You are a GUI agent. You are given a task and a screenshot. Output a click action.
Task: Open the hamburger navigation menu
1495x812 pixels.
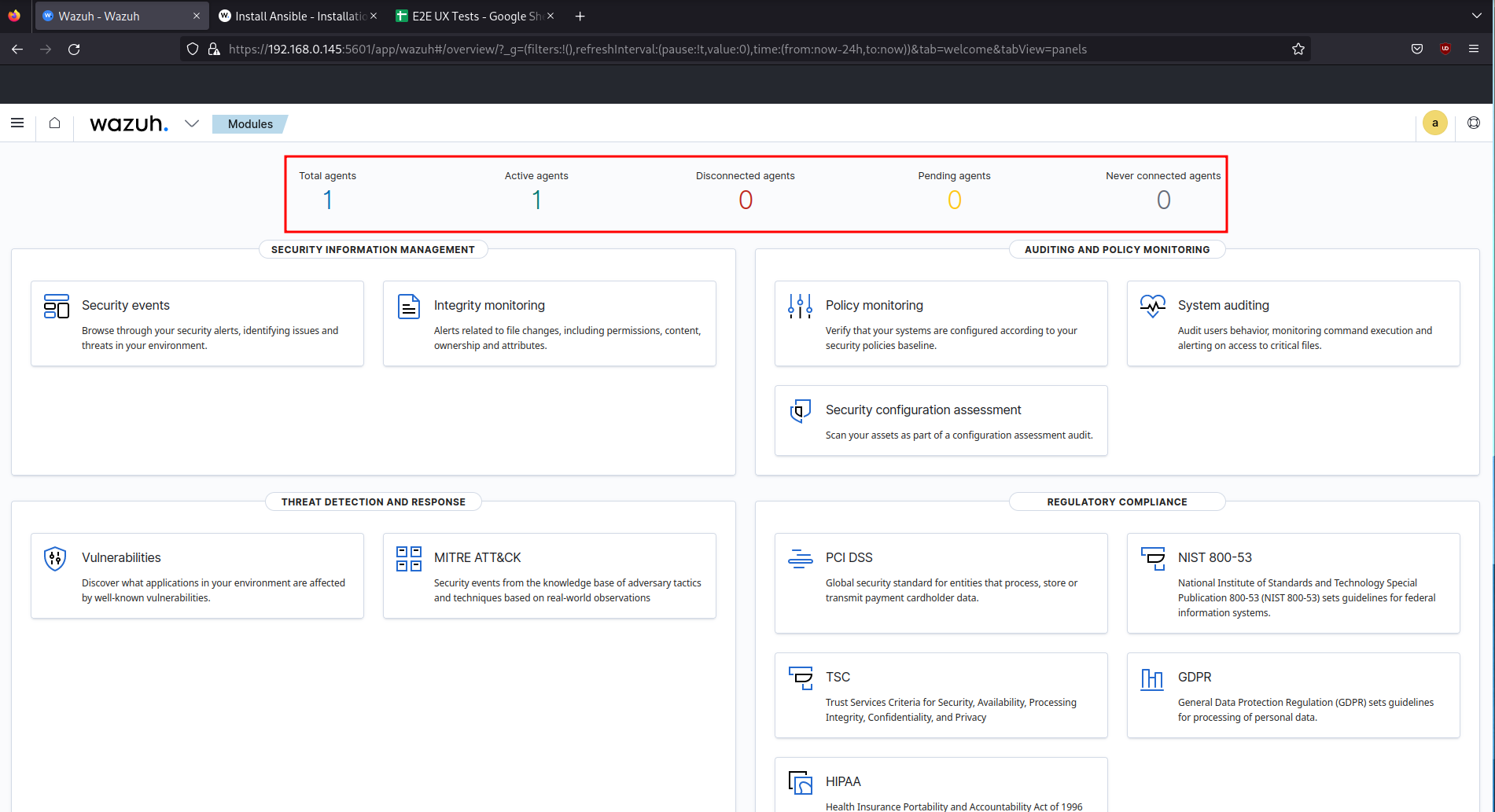(x=17, y=123)
